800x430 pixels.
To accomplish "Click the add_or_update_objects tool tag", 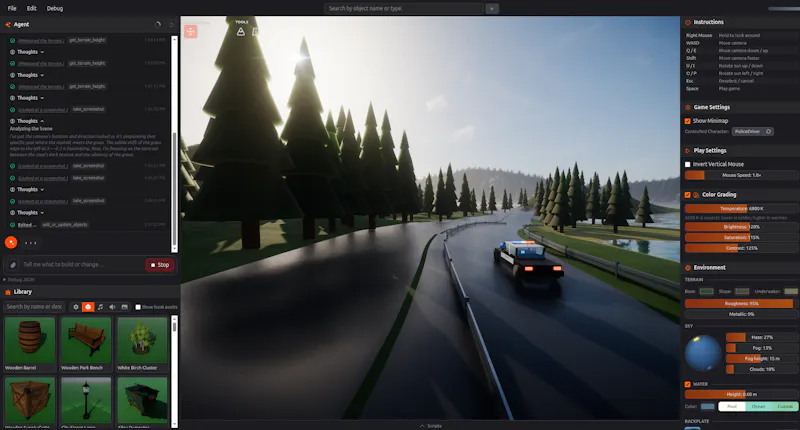I will (65, 224).
